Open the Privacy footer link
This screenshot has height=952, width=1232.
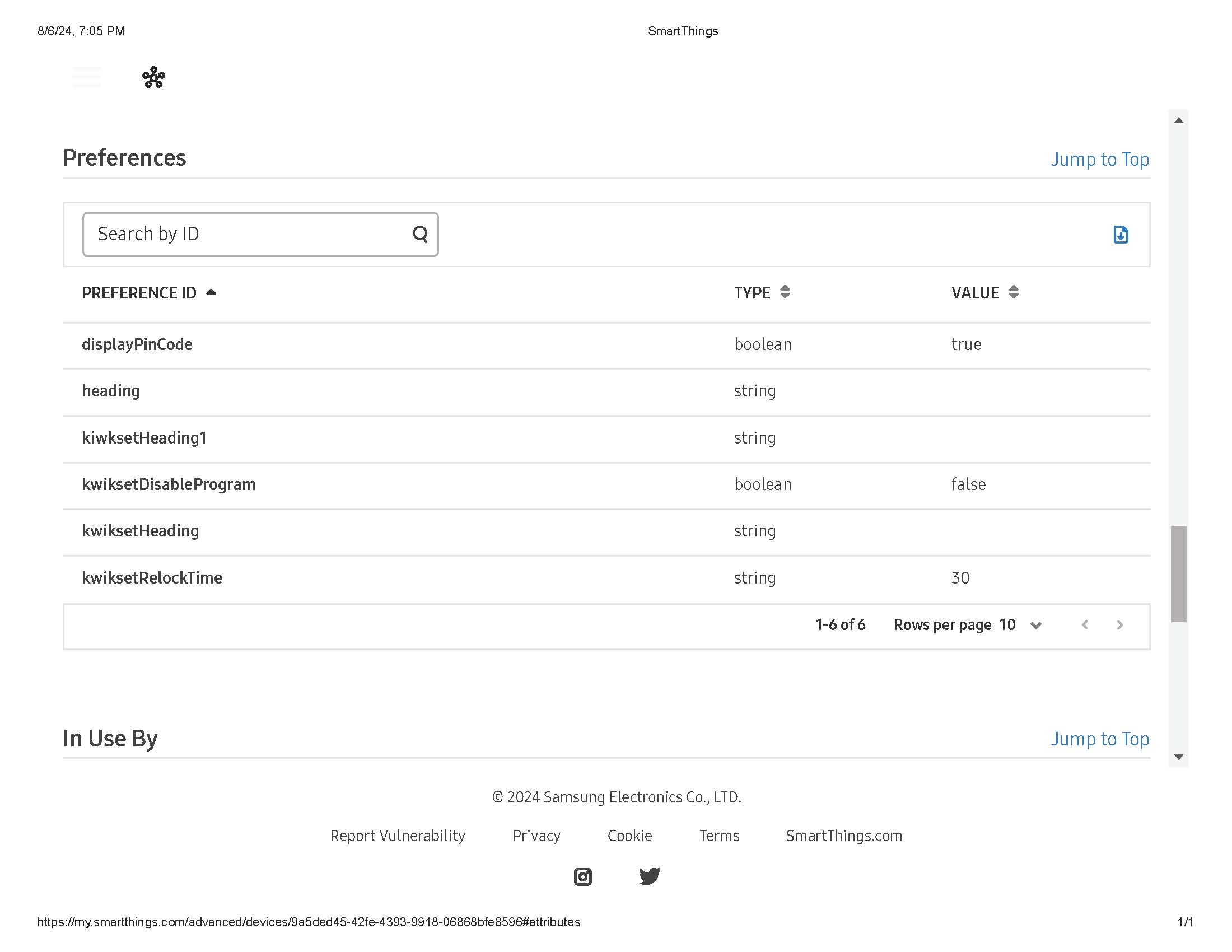tap(536, 836)
